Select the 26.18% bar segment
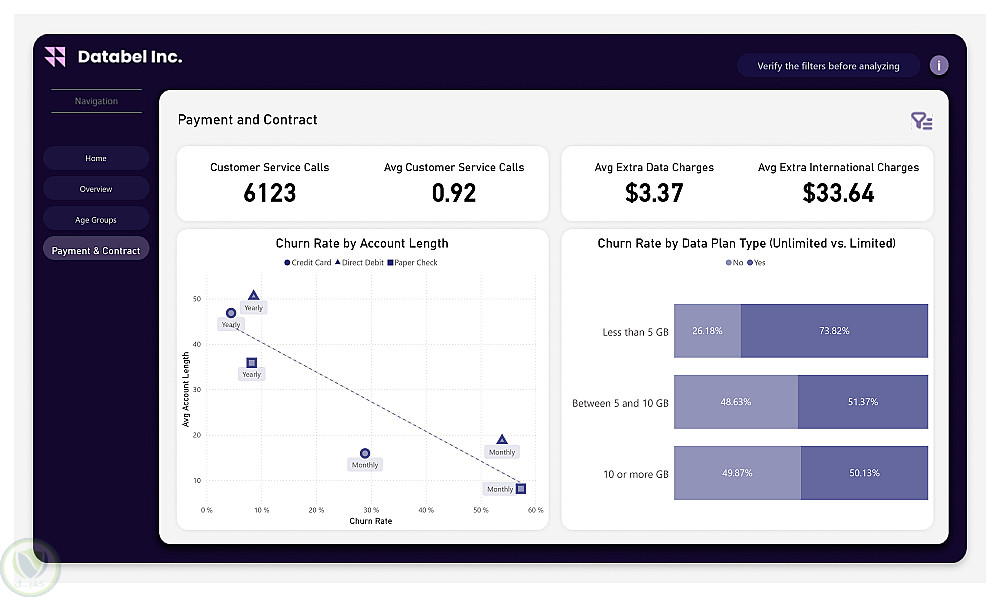Image resolution: width=1000 pixels, height=597 pixels. click(707, 330)
